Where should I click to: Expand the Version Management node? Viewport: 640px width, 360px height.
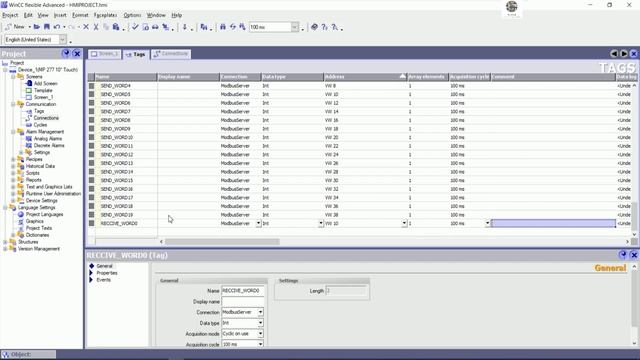tap(5, 249)
